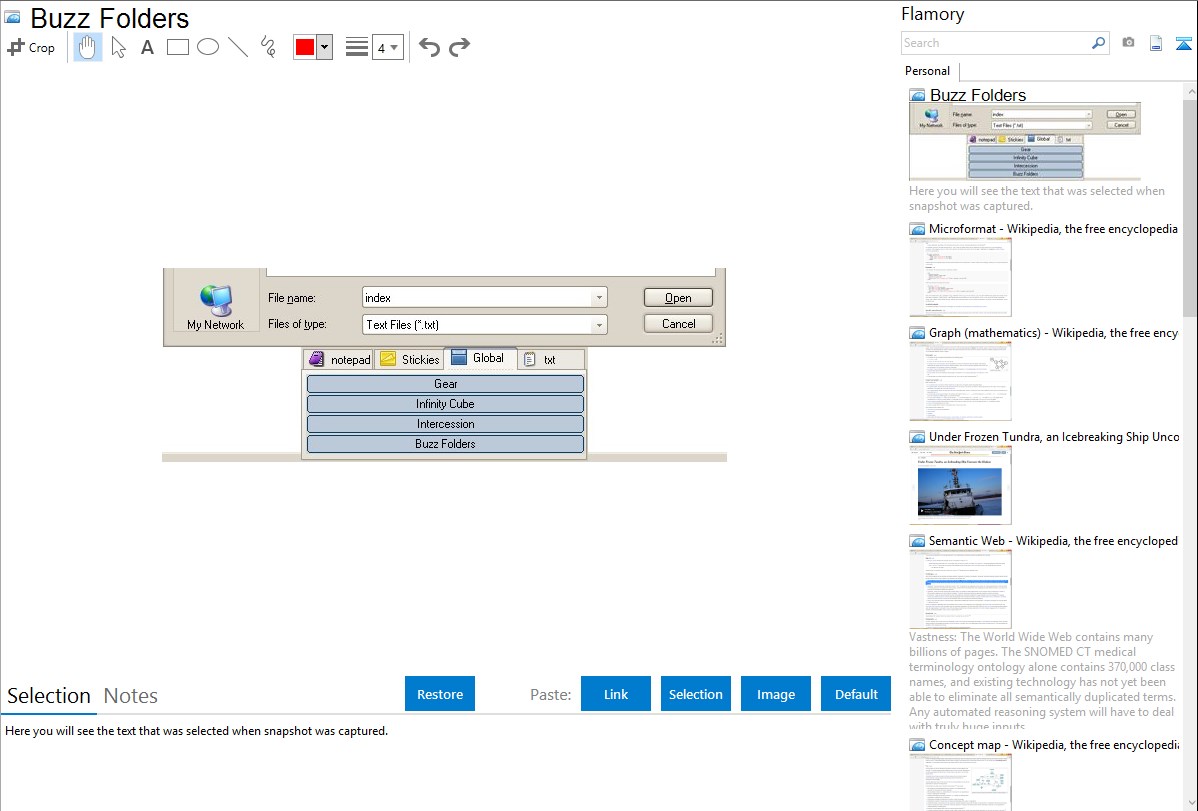The image size is (1198, 811).
Task: Open Graph (mathematics) snapshot thumbnail
Action: (x=960, y=381)
